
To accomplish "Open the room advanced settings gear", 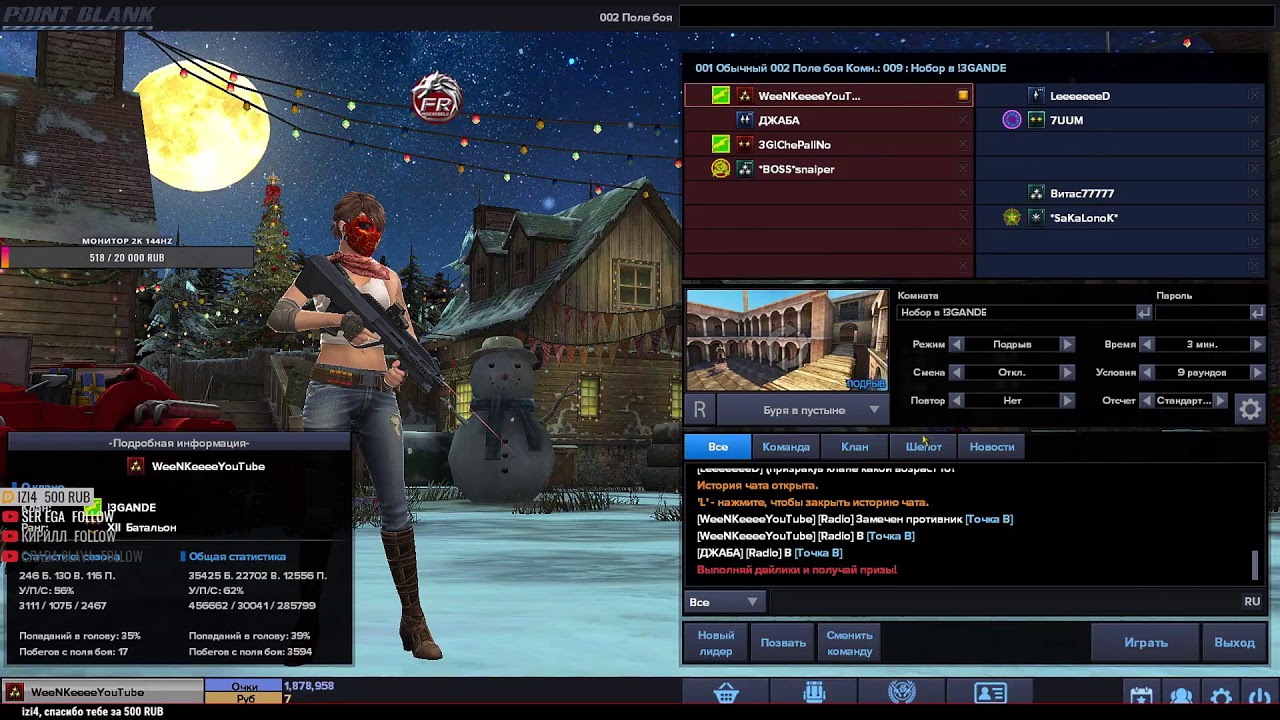I will tap(1250, 408).
